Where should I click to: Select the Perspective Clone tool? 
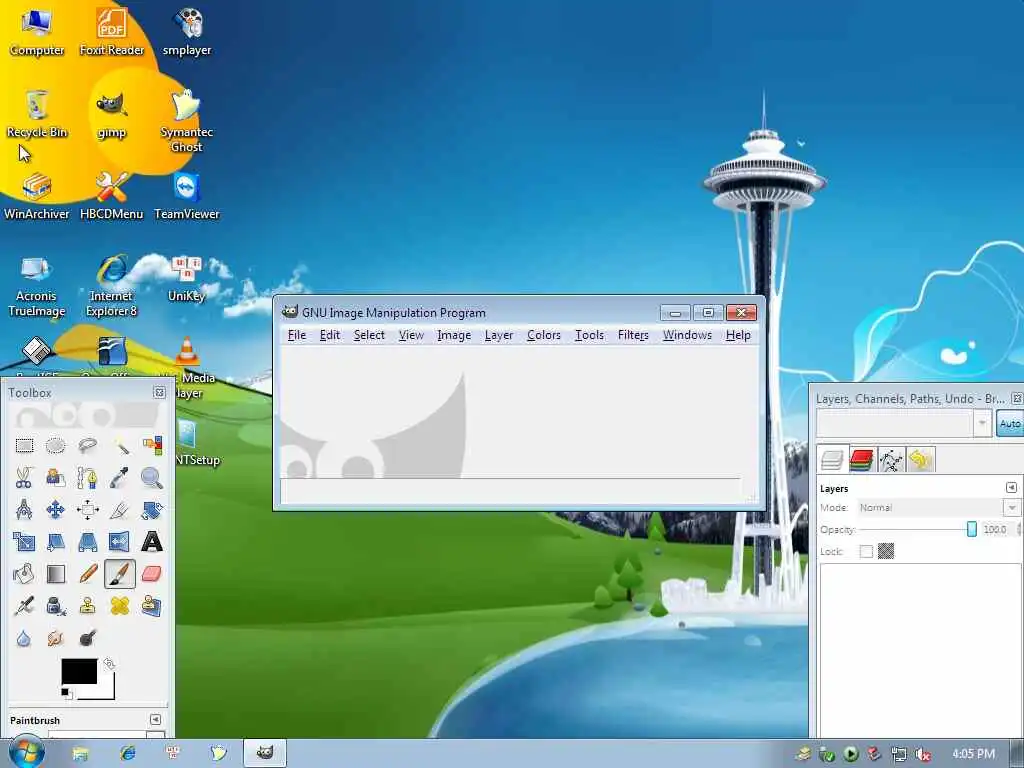click(152, 606)
